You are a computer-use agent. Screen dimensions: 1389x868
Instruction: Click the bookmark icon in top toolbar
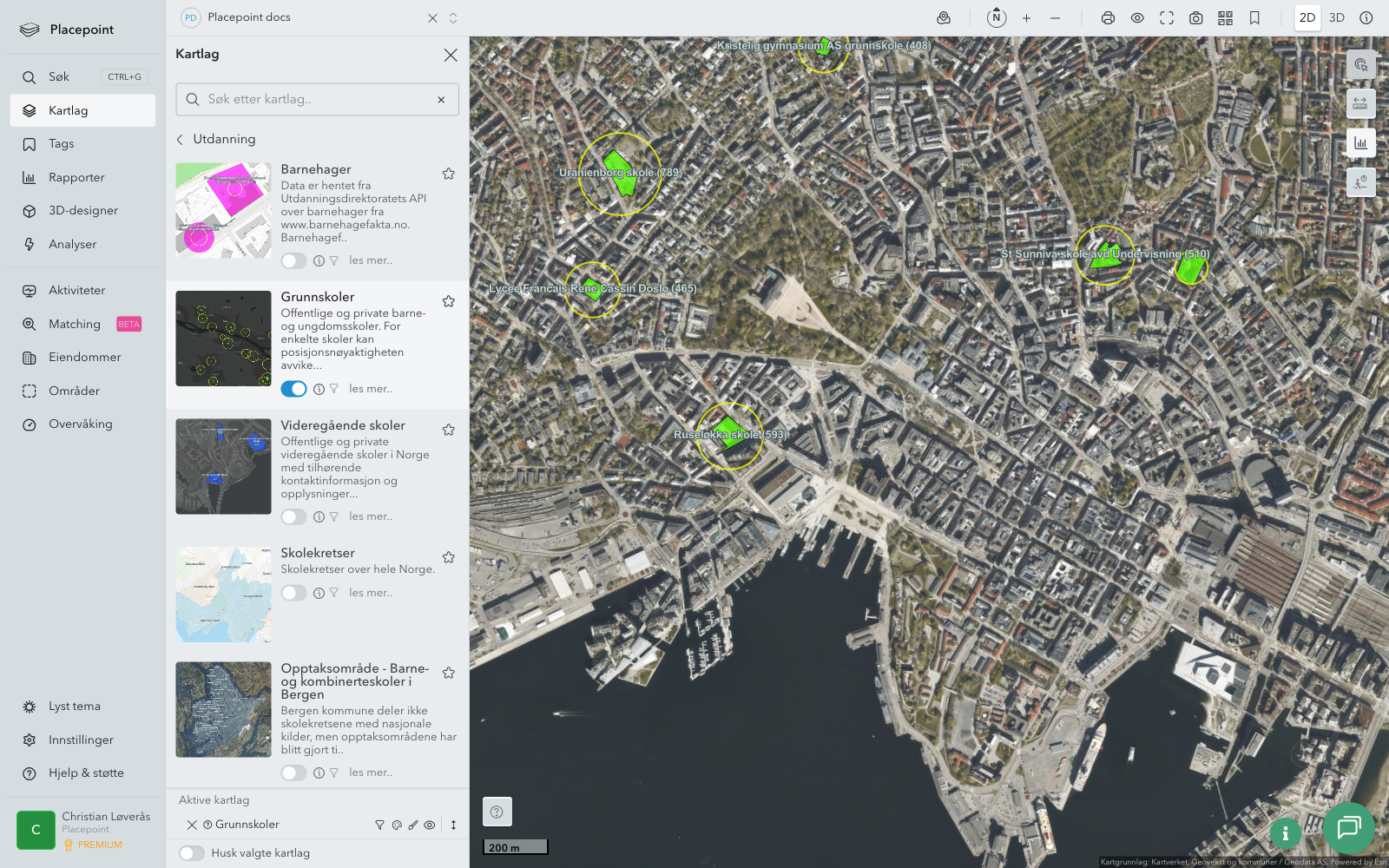1254,18
